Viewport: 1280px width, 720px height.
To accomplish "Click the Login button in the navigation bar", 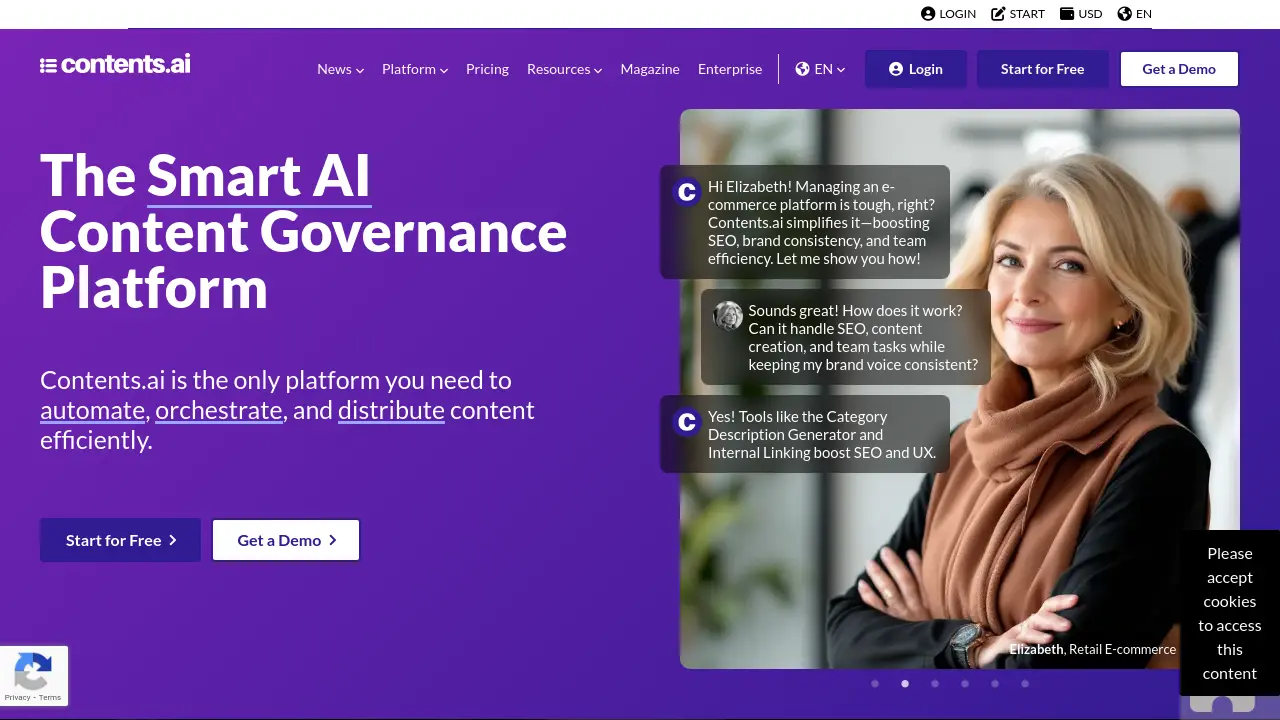I will (x=916, y=69).
